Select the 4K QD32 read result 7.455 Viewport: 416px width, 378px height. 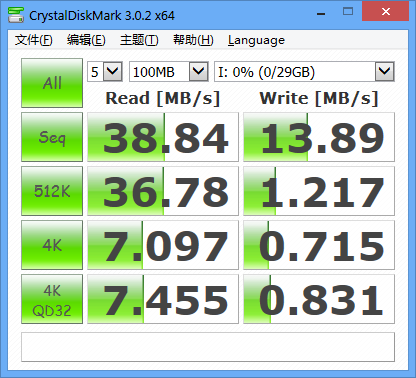pyautogui.click(x=163, y=299)
